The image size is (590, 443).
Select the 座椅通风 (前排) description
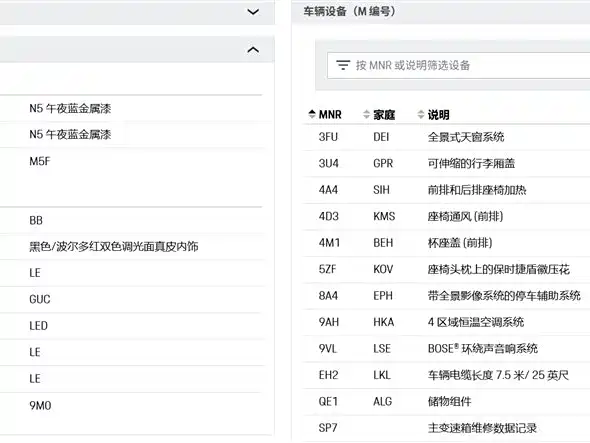click(x=465, y=216)
